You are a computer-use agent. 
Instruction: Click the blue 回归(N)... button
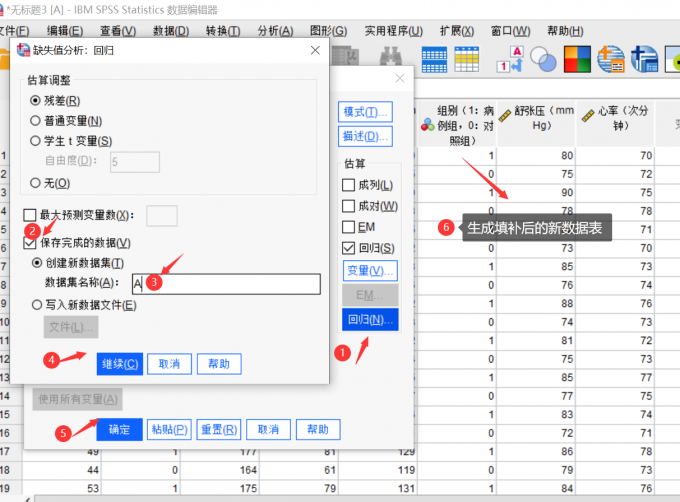tap(370, 319)
